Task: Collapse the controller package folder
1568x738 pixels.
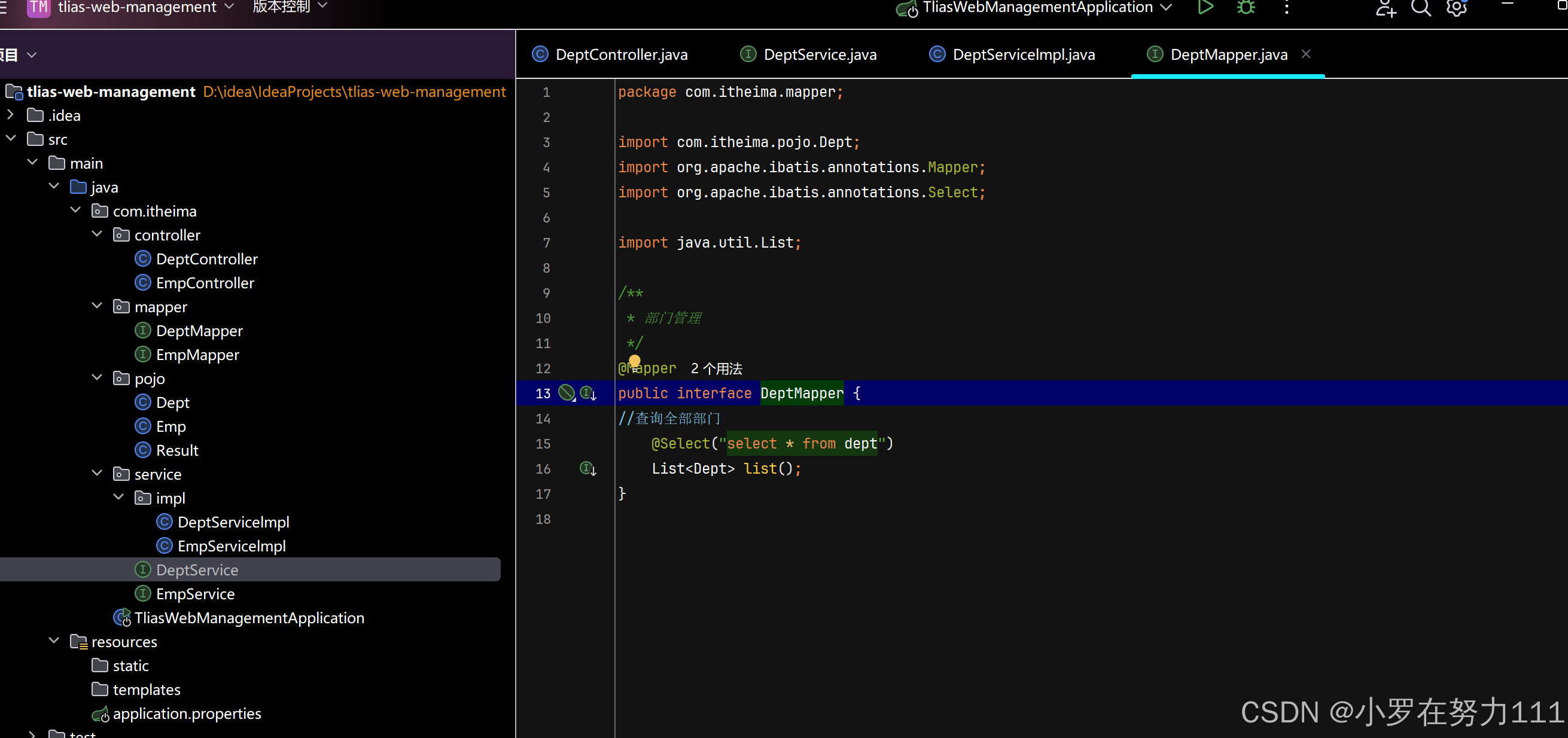Action: click(97, 235)
